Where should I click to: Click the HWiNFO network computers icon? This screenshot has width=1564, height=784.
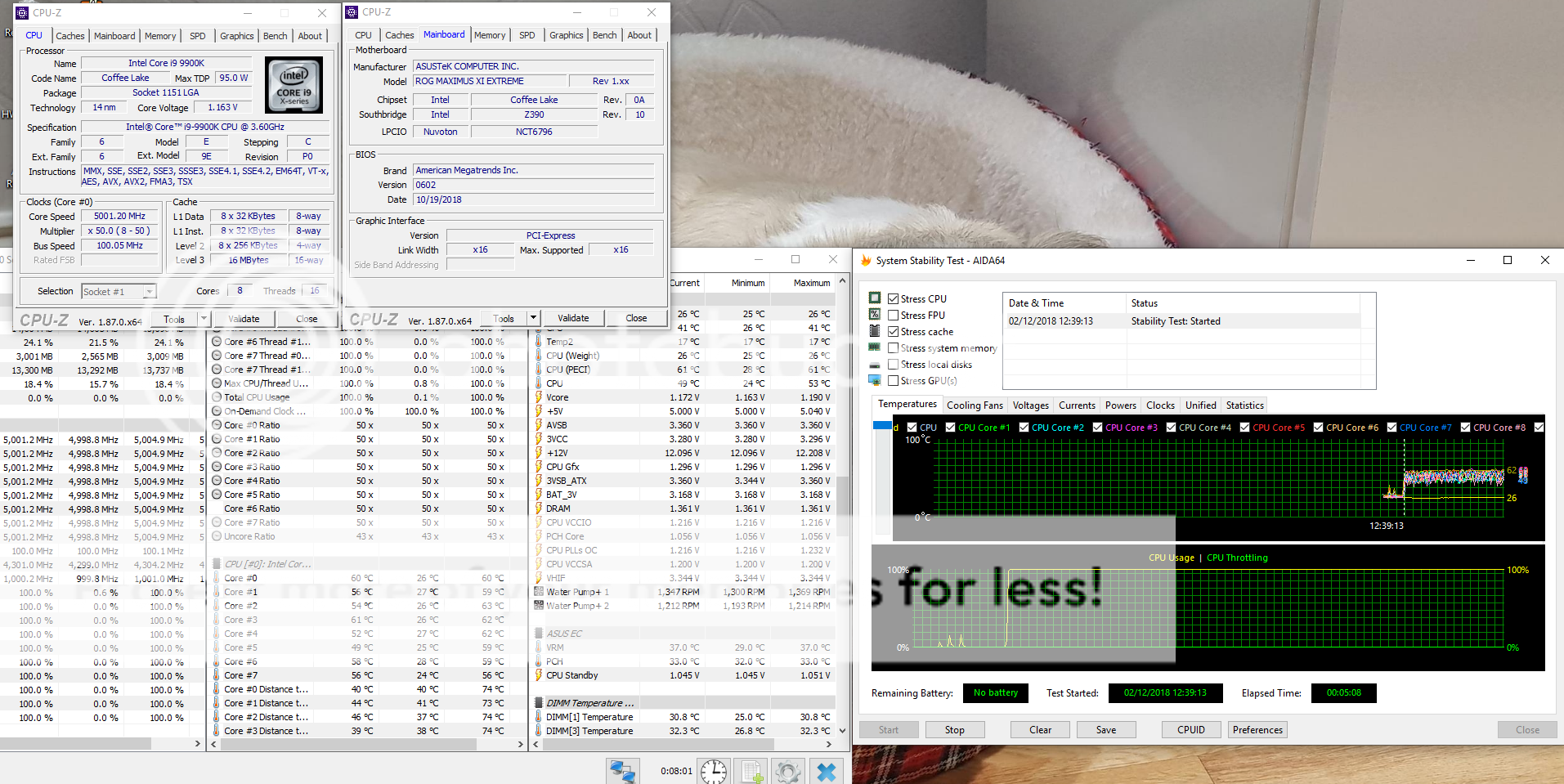click(x=623, y=771)
